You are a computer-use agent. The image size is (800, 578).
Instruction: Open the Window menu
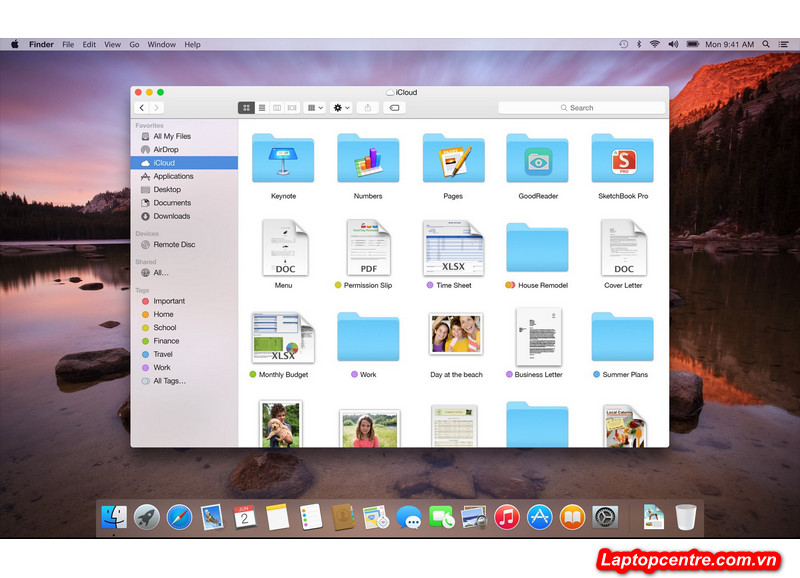click(x=162, y=44)
